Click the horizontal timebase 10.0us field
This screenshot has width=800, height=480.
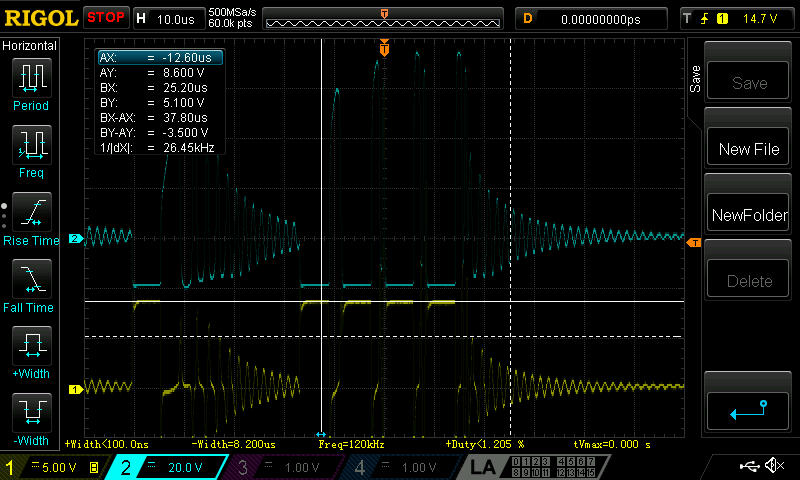coord(169,19)
